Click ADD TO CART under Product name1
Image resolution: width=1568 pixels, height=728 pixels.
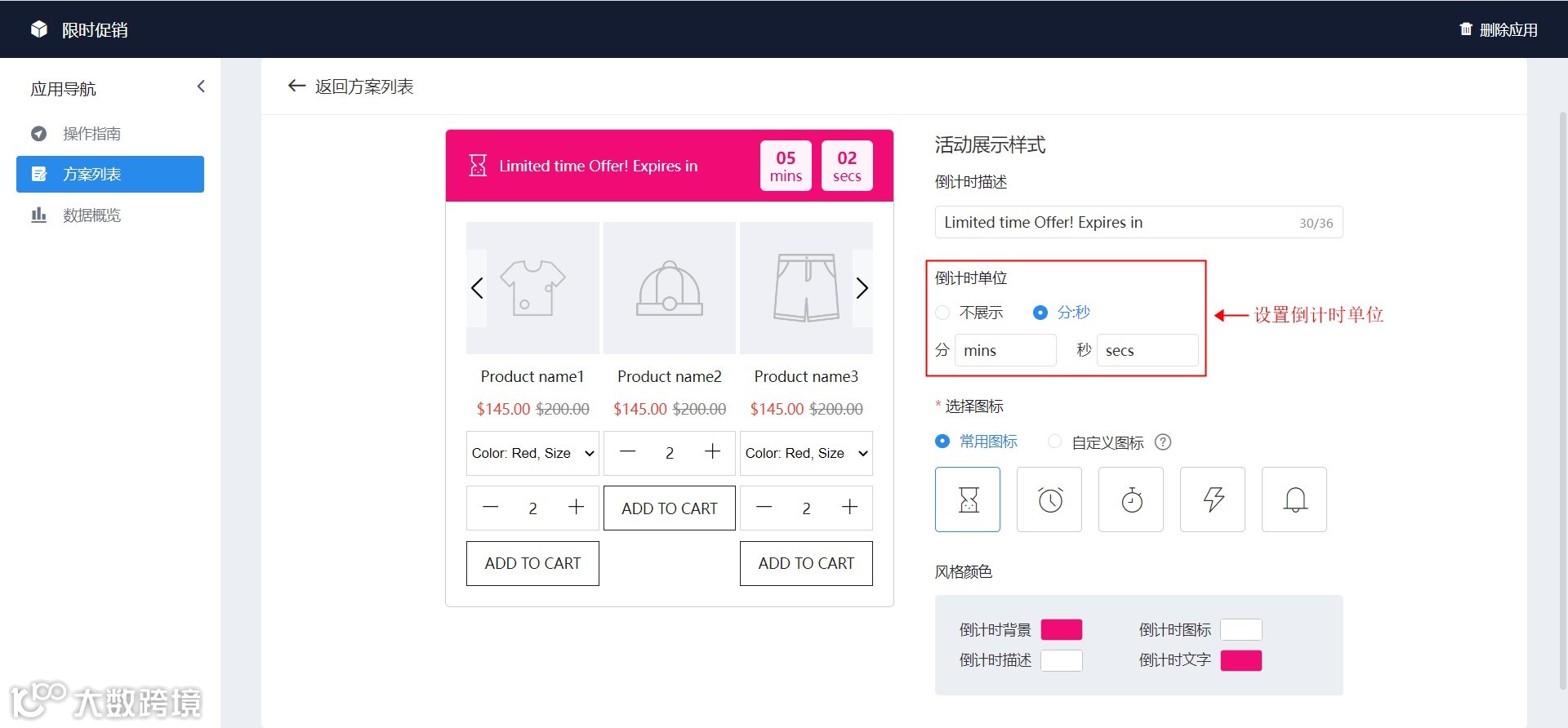tap(532, 563)
